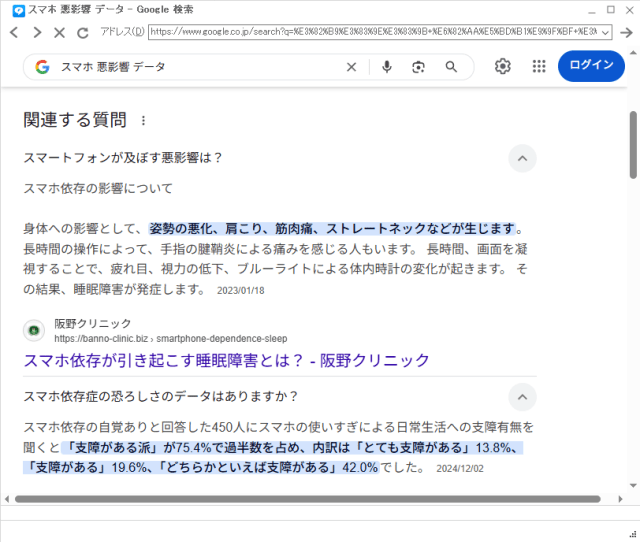This screenshot has height=542, width=640.
Task: Go forward with the forward arrow
Action: tap(37, 32)
